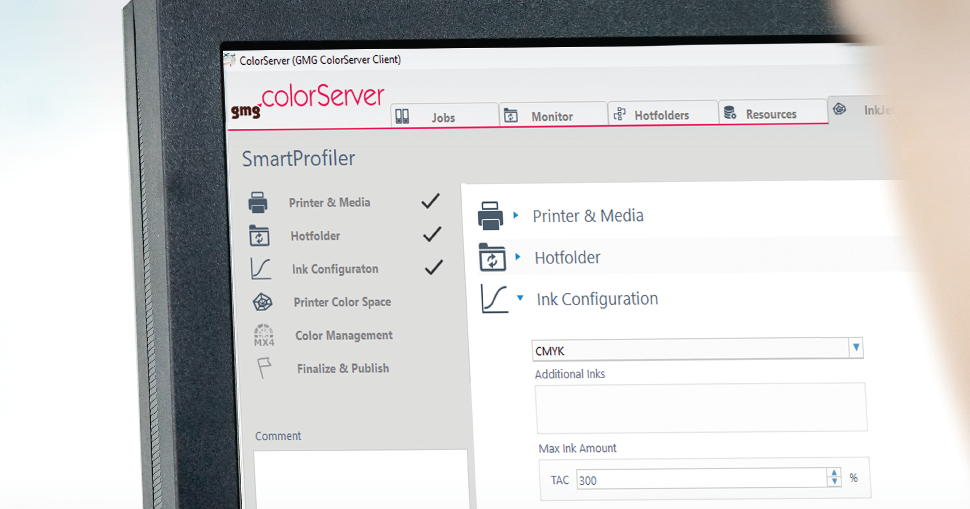This screenshot has height=509, width=970.
Task: Click the Printer & Media section heading
Action: (588, 215)
